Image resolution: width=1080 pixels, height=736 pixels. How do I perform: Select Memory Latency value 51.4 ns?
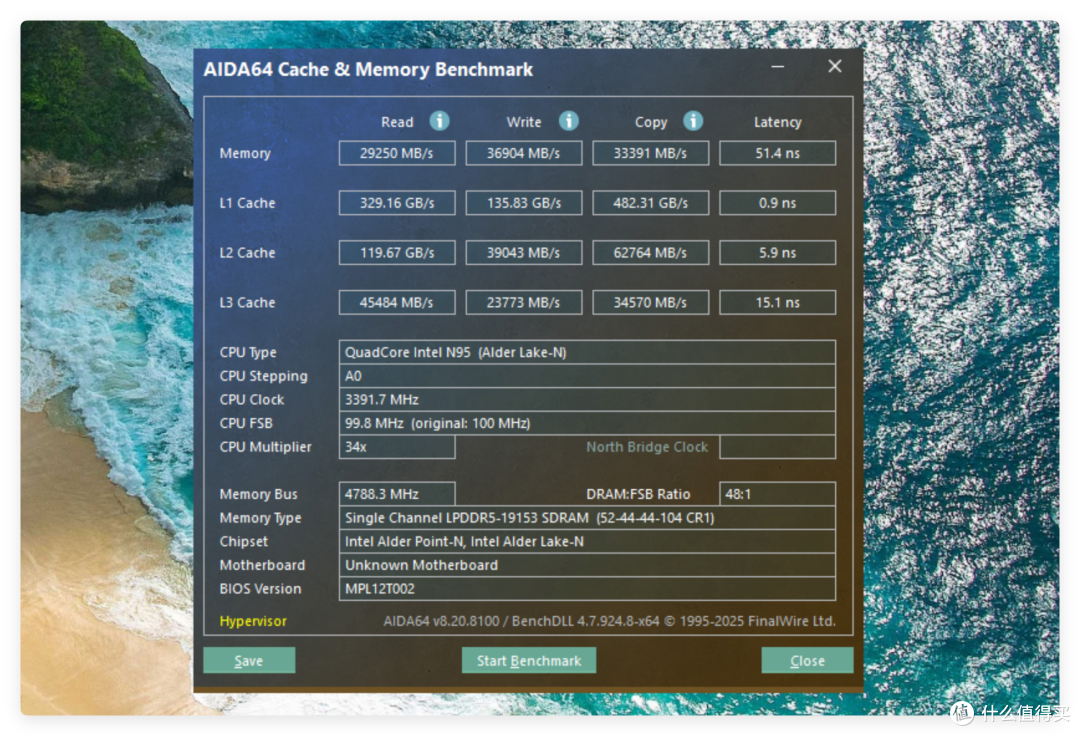click(778, 153)
